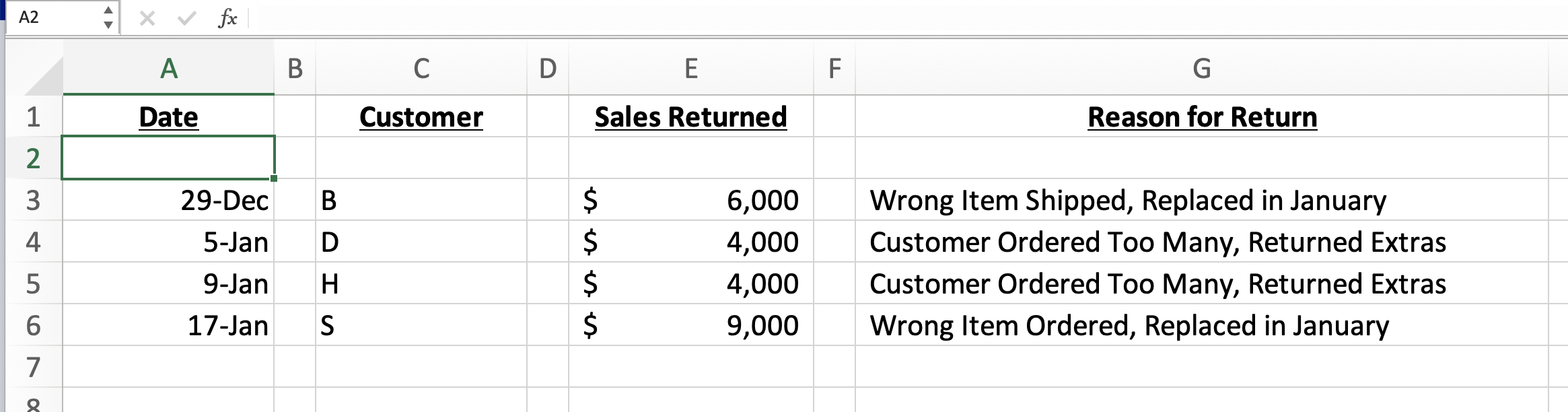The height and width of the screenshot is (412, 1568).
Task: Select row 3 header number
Action: [x=34, y=199]
